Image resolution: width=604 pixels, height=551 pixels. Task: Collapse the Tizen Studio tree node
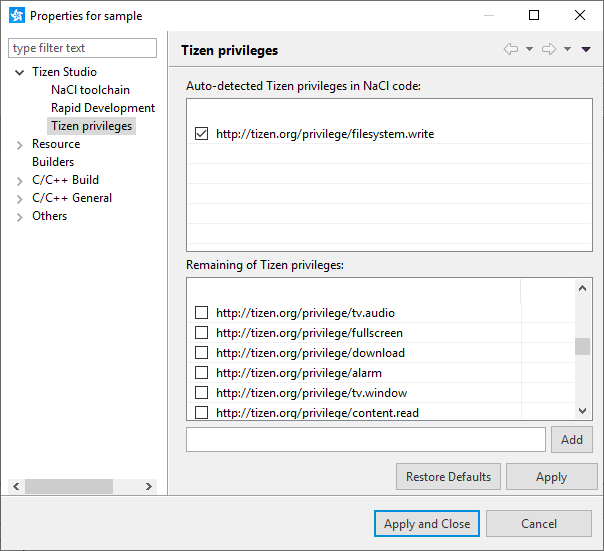coord(20,72)
